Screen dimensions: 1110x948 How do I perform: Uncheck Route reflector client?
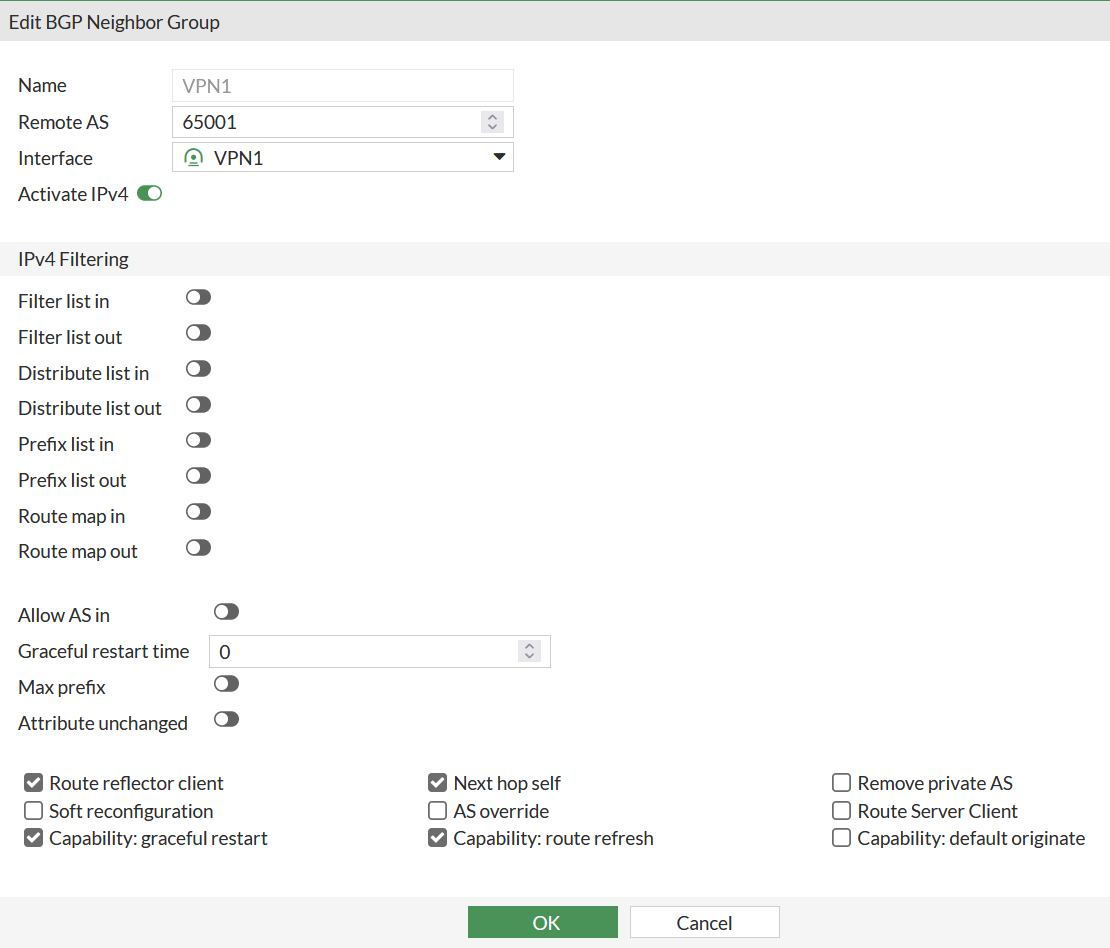(34, 783)
